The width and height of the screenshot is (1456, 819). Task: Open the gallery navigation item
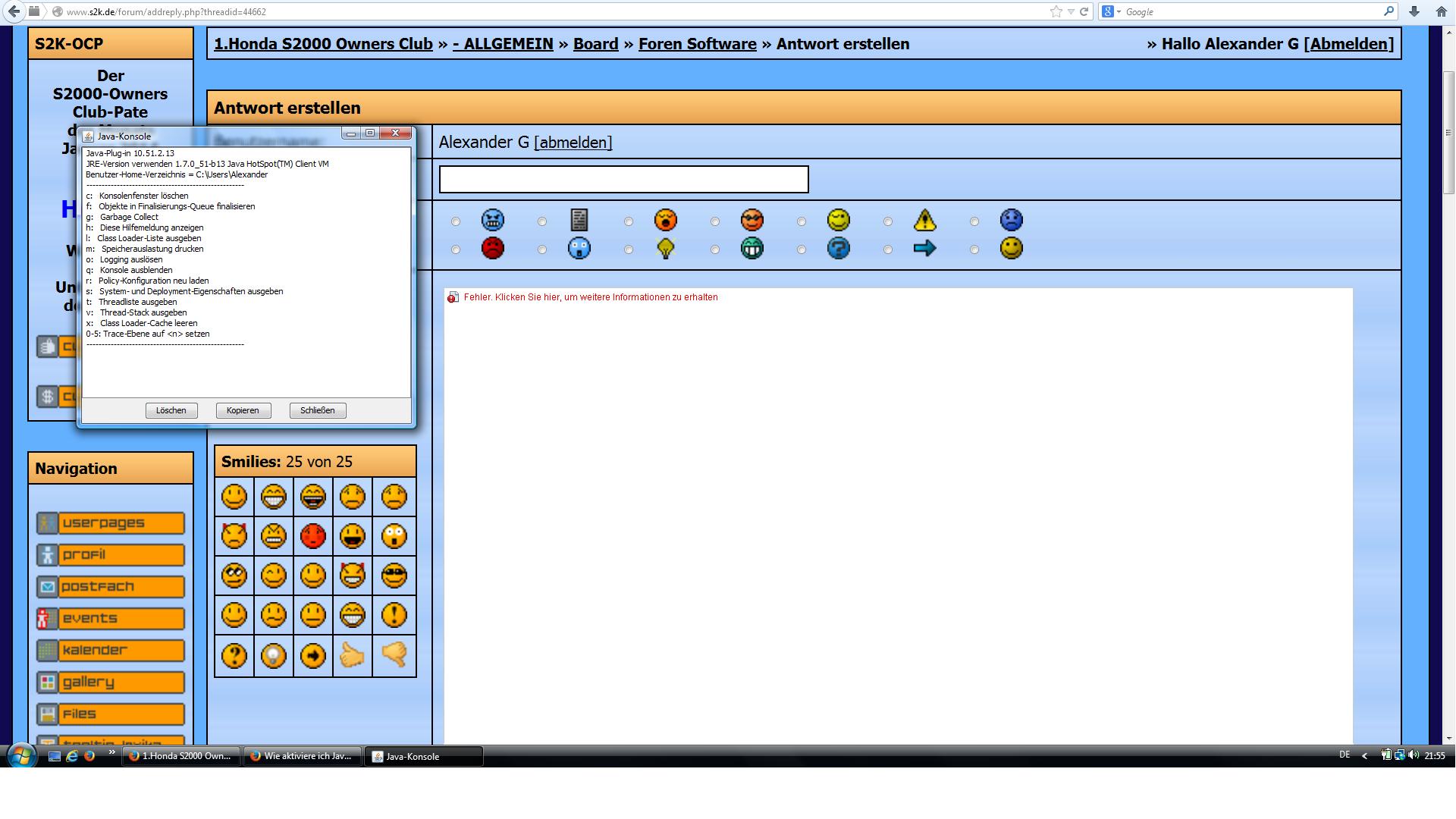[x=111, y=682]
